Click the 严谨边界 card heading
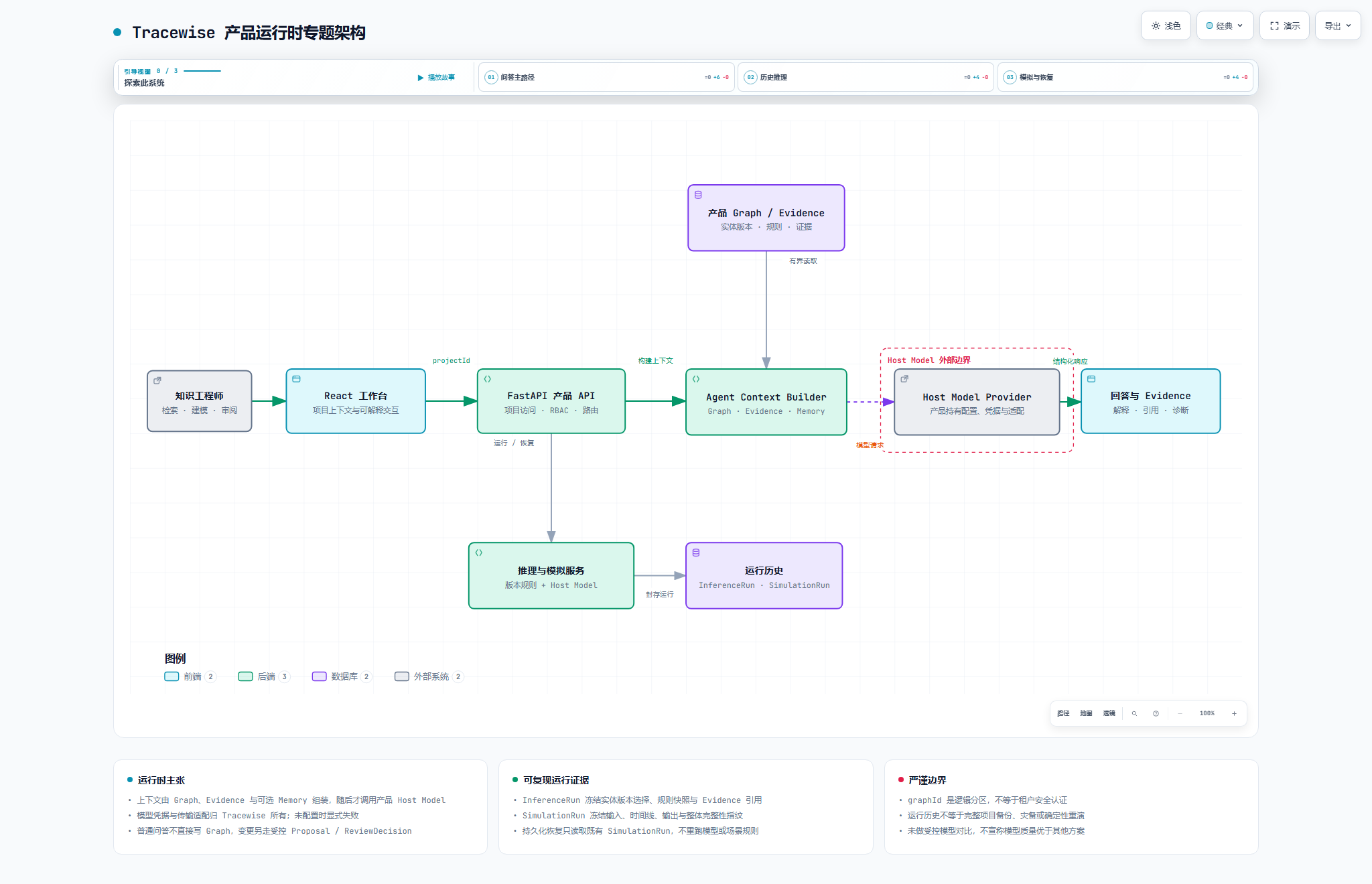The width and height of the screenshot is (1372, 884). [x=927, y=780]
